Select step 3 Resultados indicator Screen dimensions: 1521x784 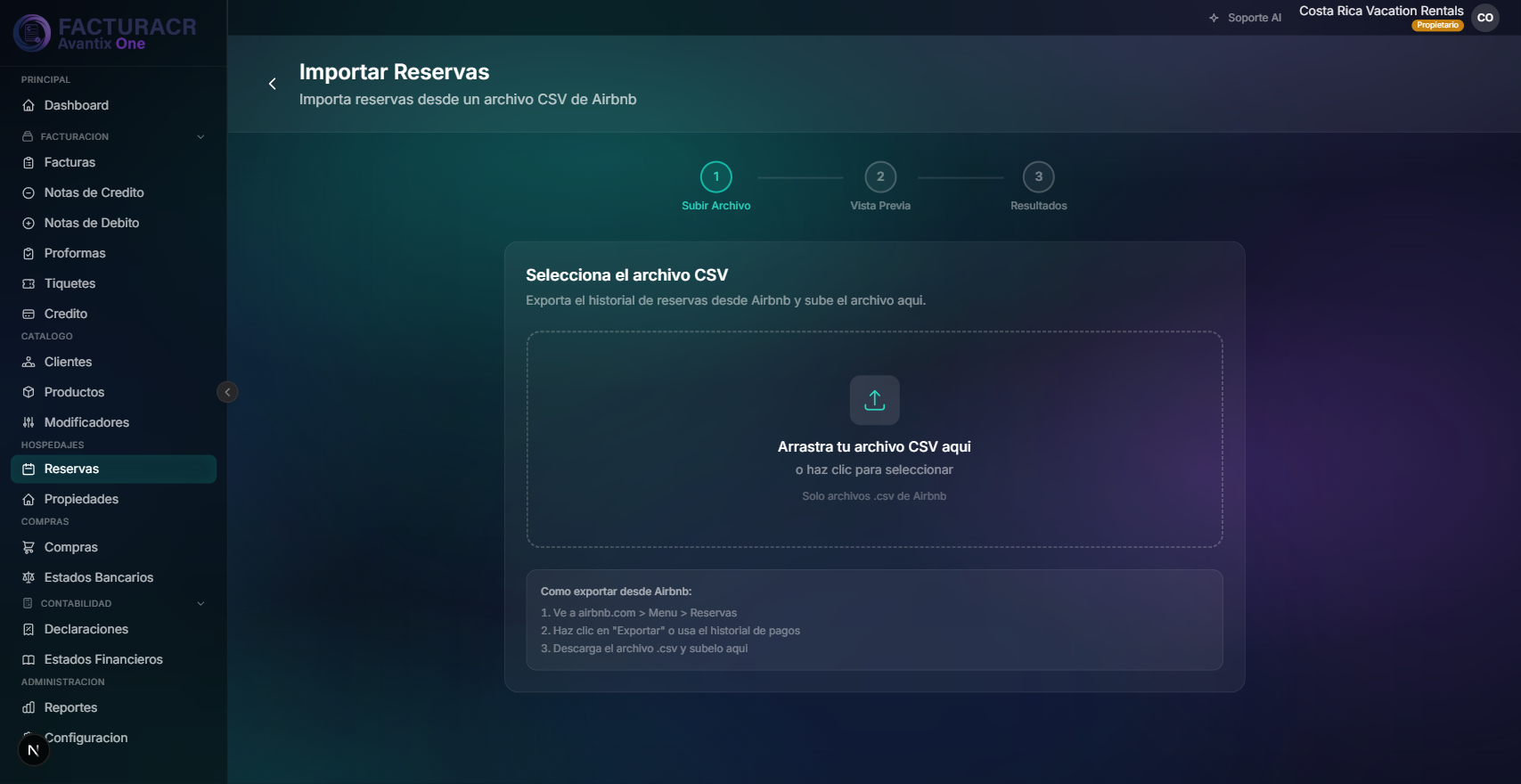point(1038,176)
